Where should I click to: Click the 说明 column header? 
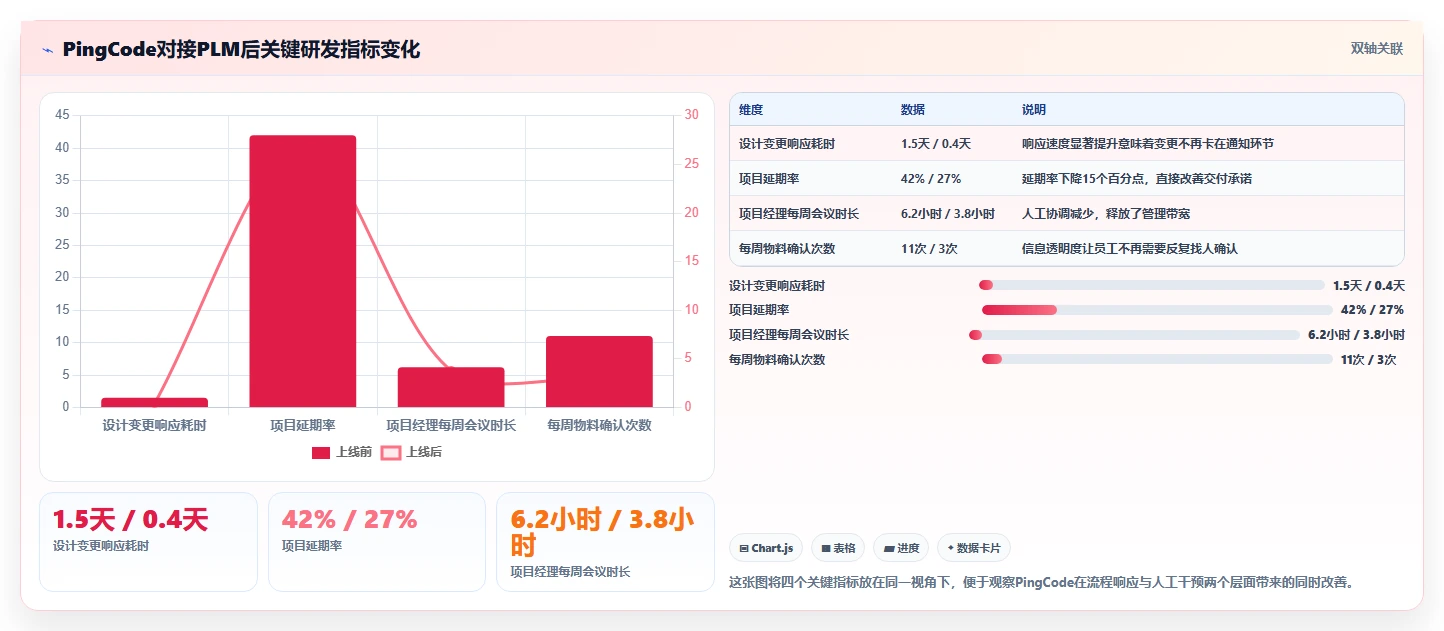click(1034, 109)
